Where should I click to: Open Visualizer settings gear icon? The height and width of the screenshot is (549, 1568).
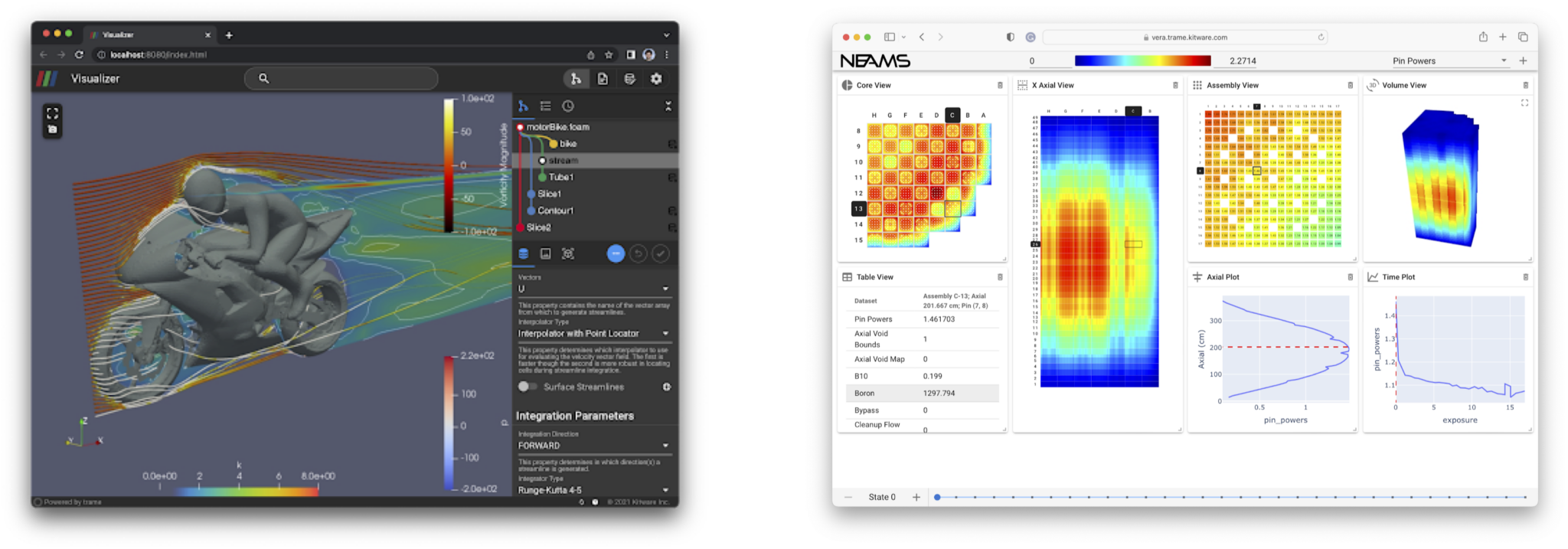[x=656, y=79]
